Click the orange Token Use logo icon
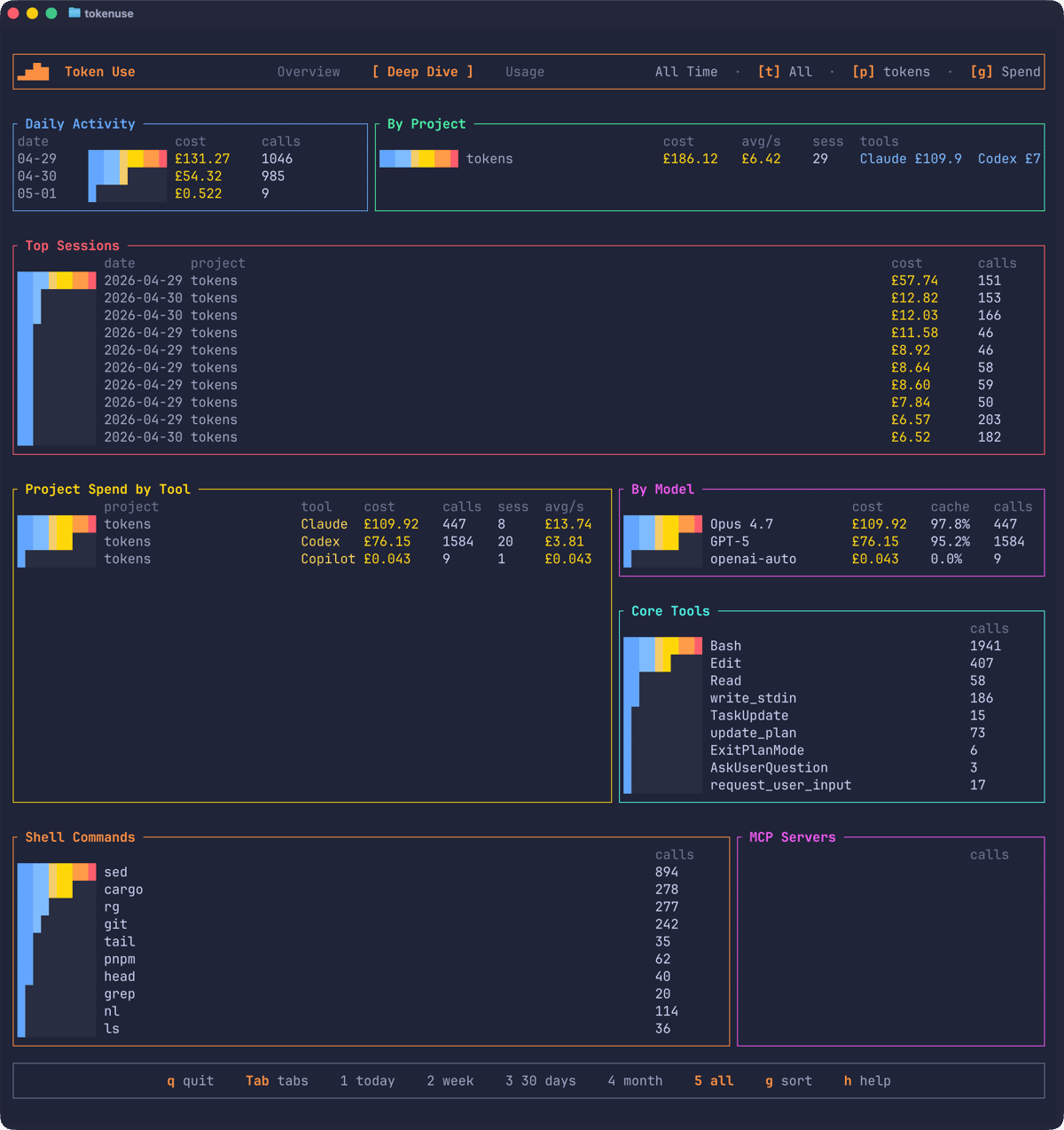The width and height of the screenshot is (1064, 1130). pyautogui.click(x=34, y=72)
